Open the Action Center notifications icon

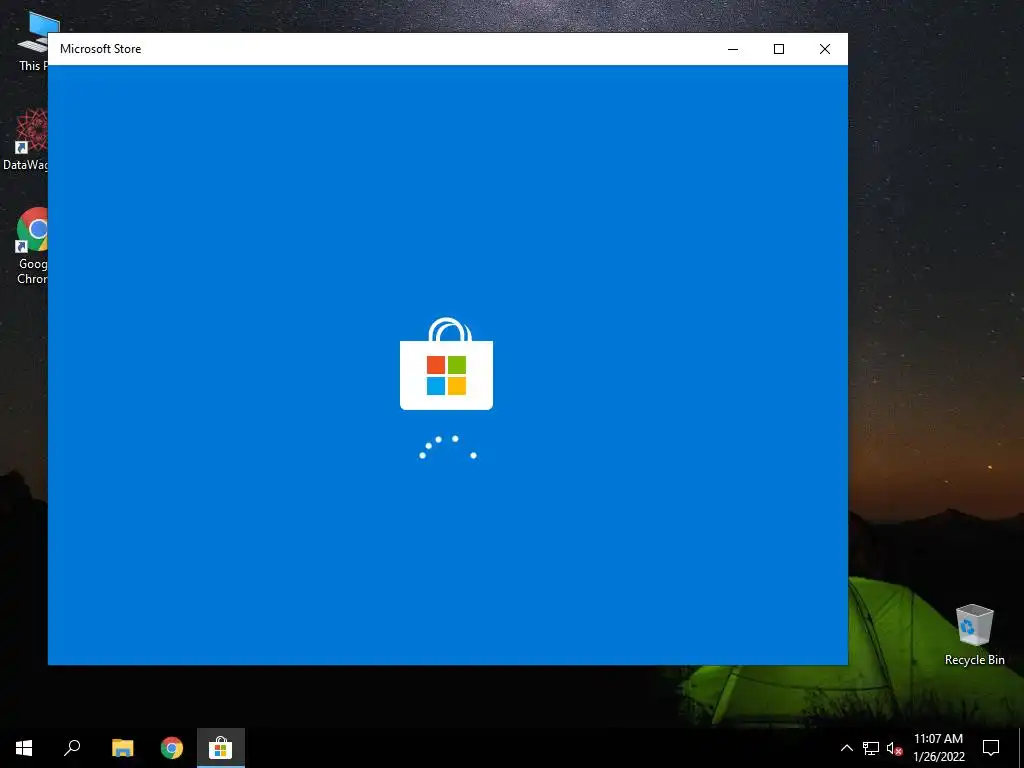coord(991,748)
